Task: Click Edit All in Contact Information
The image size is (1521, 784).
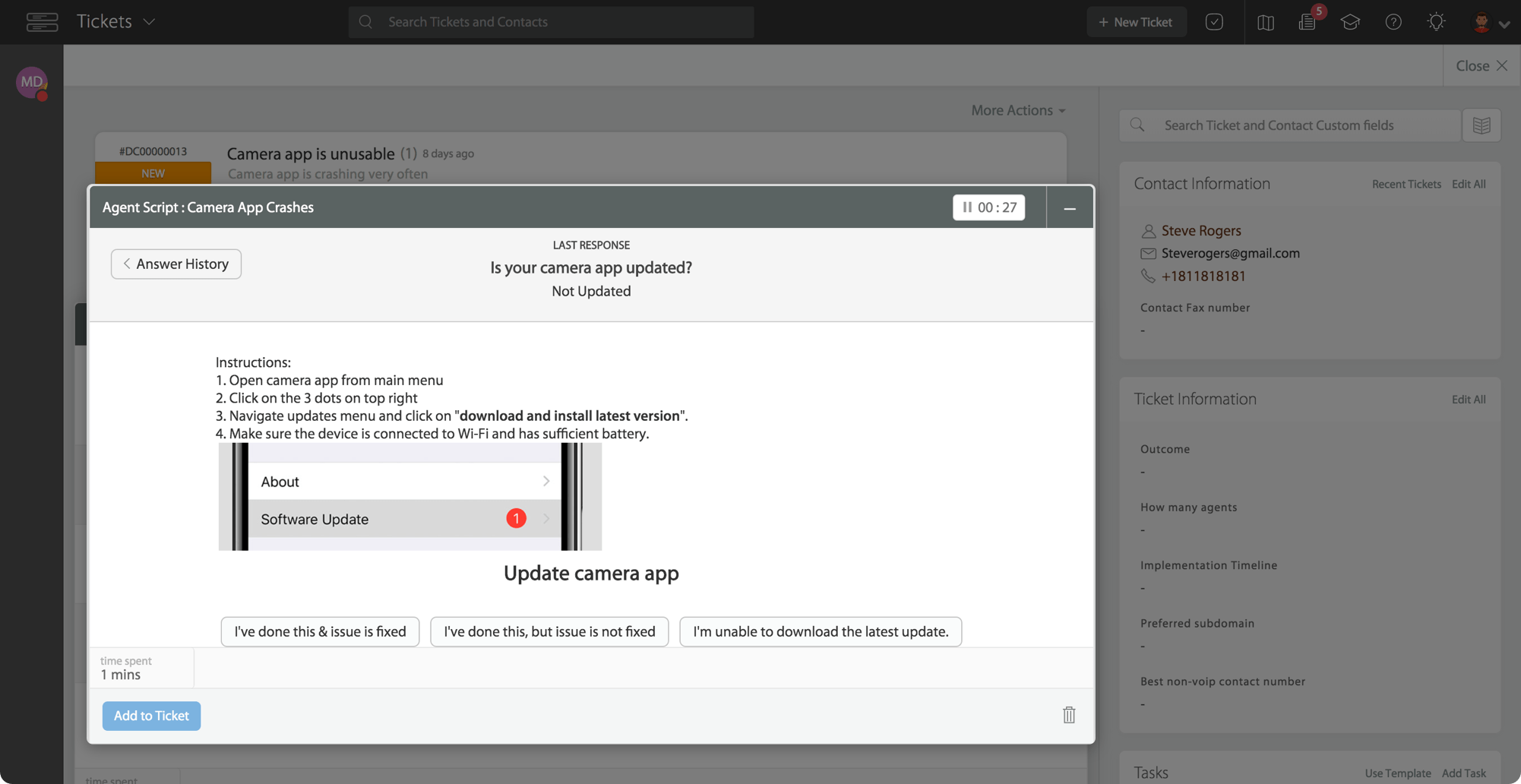Action: click(1469, 184)
